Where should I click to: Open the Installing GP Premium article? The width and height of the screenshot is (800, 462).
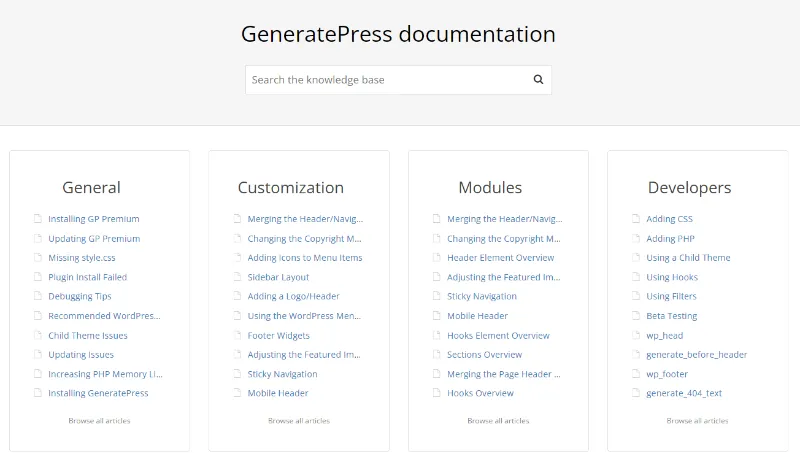[94, 219]
